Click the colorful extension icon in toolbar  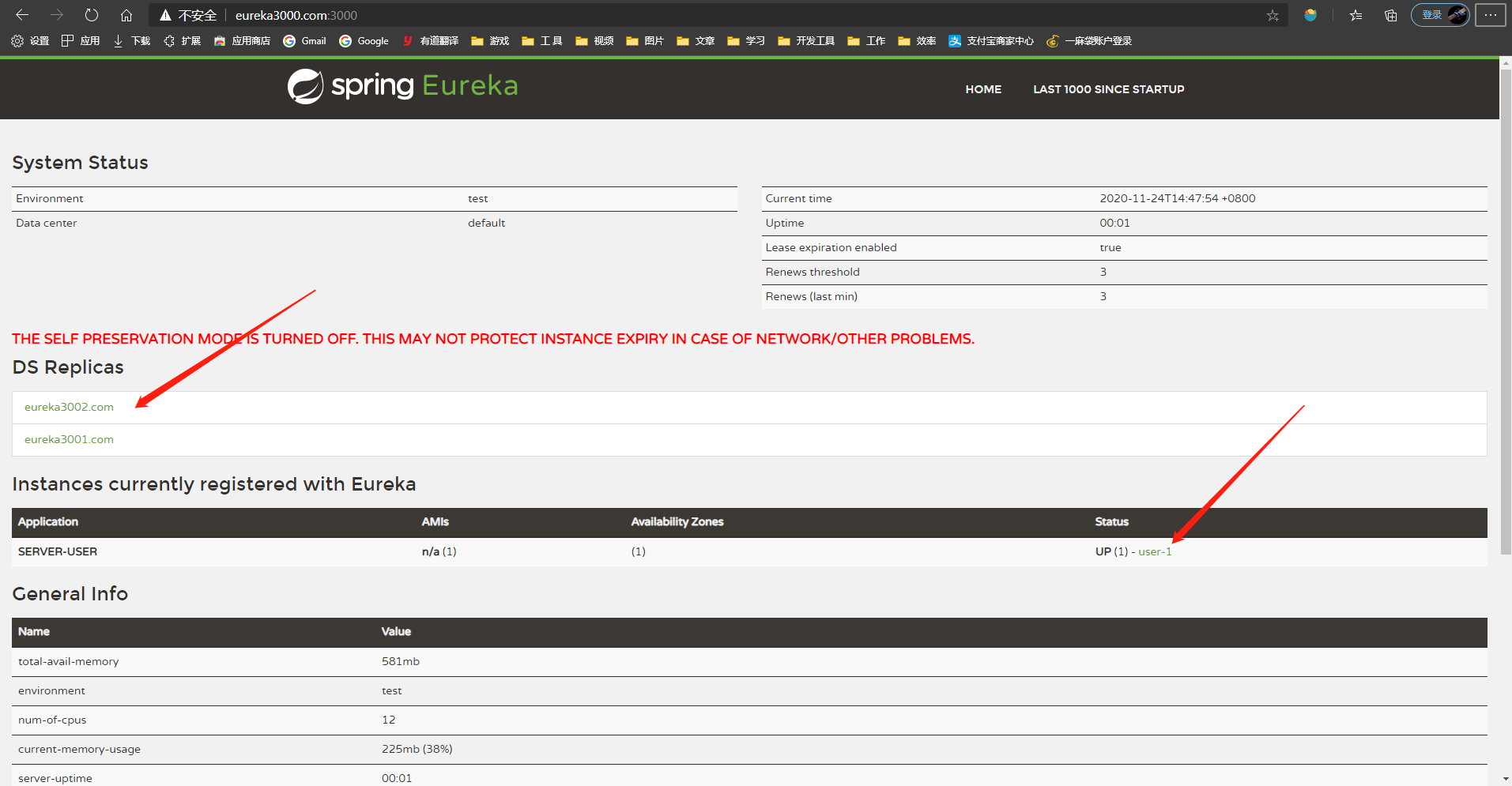click(x=1310, y=15)
